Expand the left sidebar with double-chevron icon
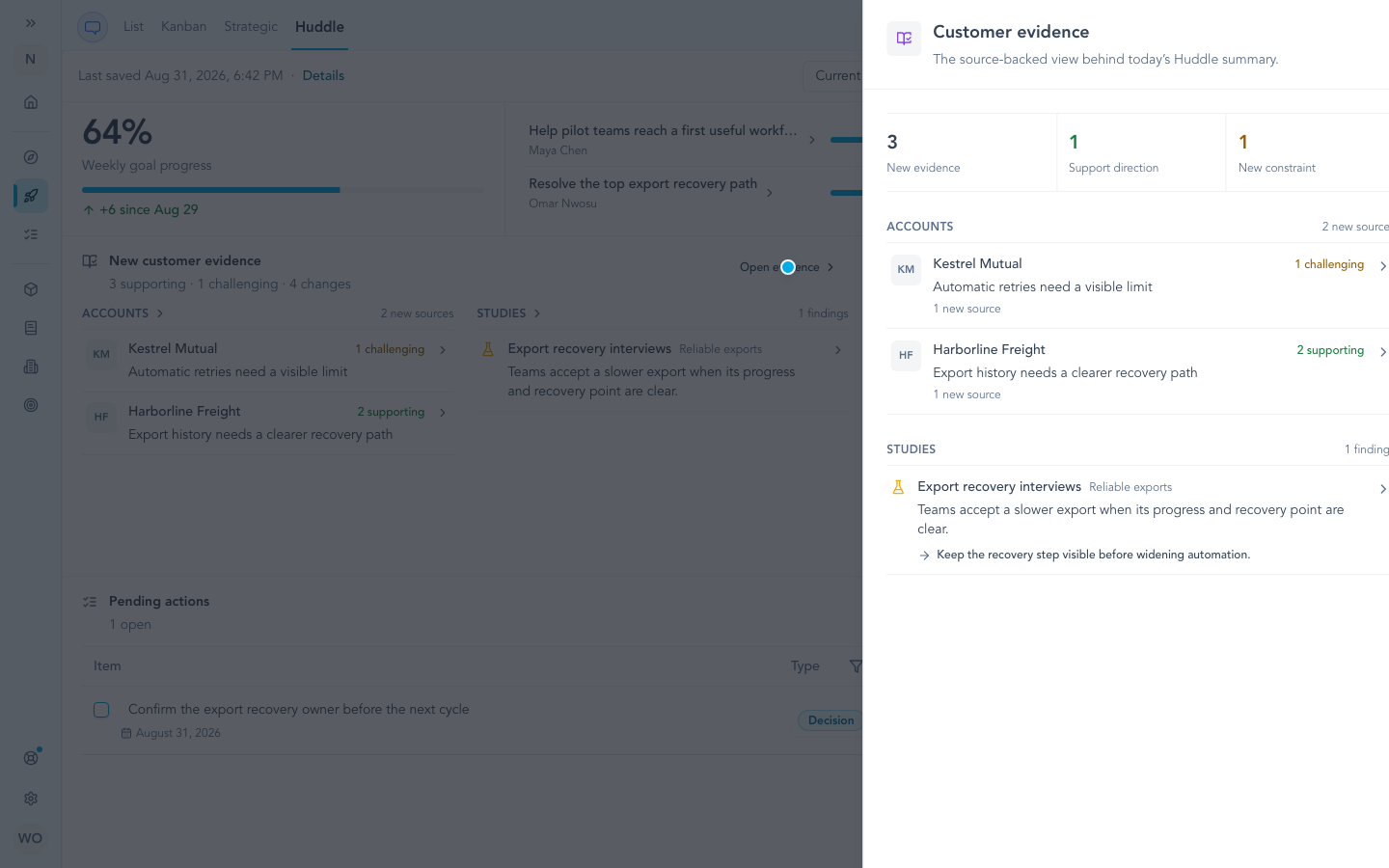1389x868 pixels. [x=31, y=23]
